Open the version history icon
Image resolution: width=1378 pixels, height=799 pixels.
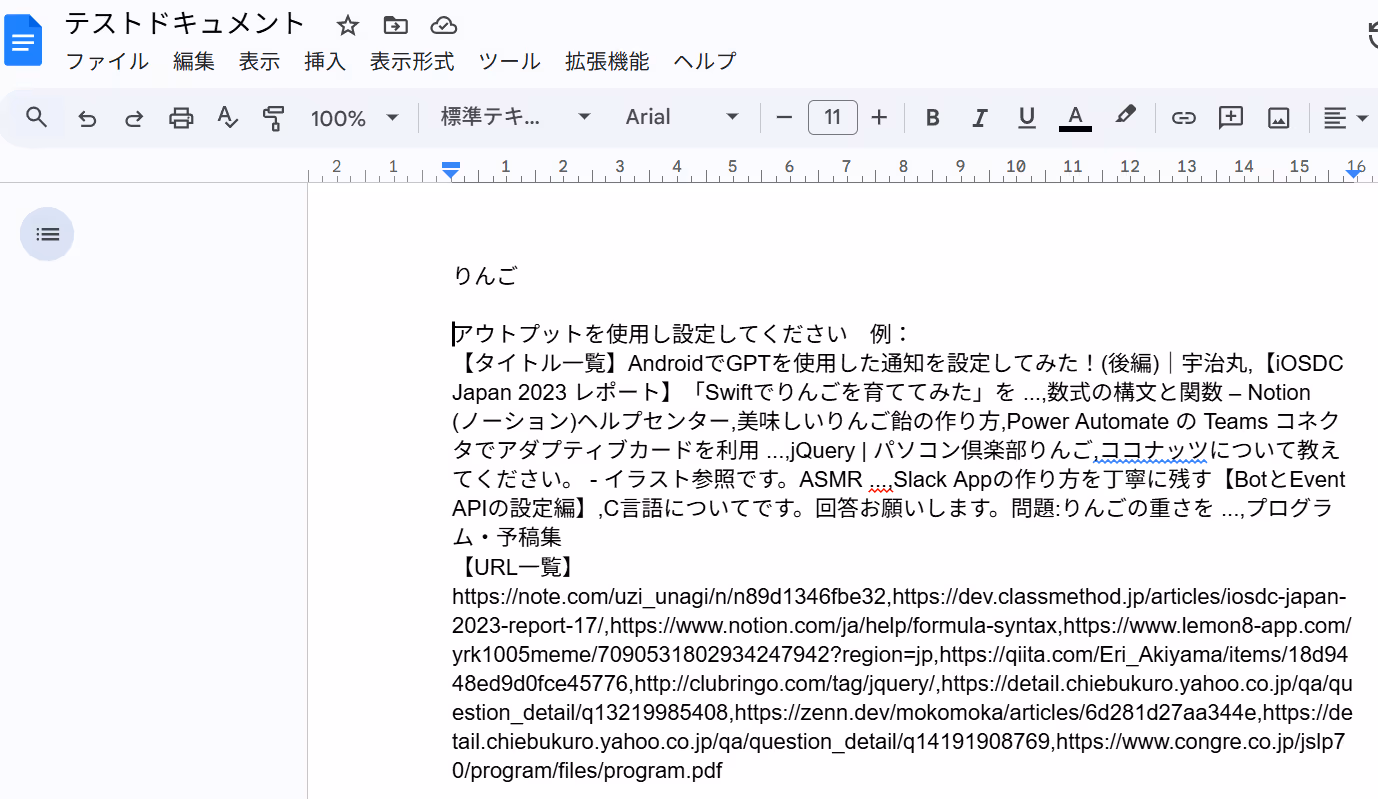coord(1372,35)
